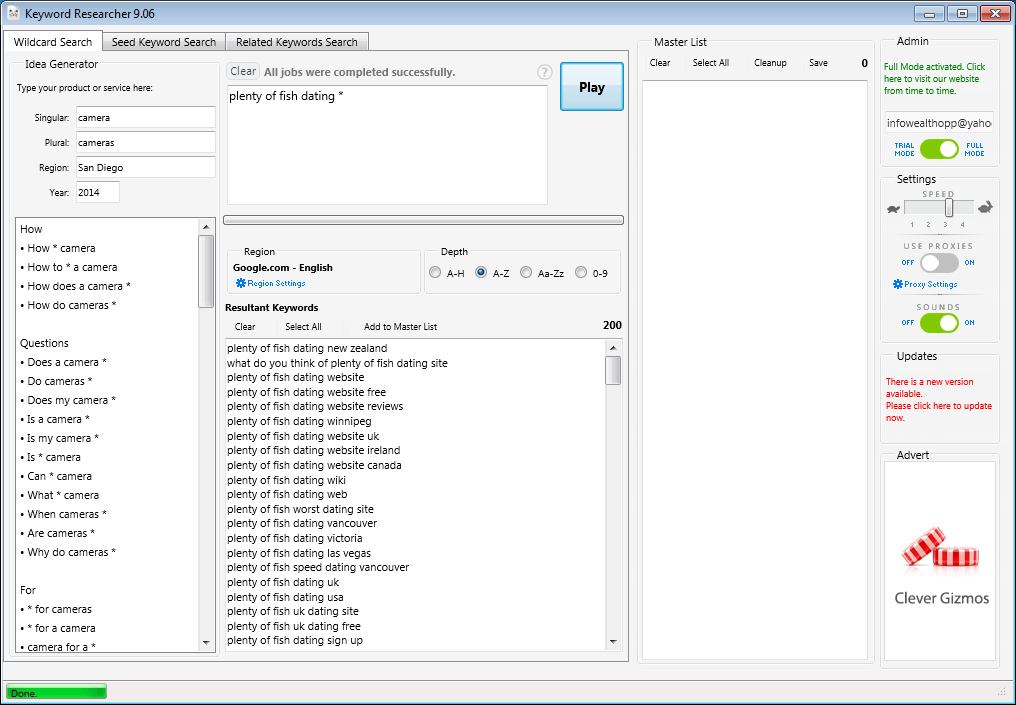Click into the Region text field
Viewport: 1016px width, 705px height.
coord(145,167)
